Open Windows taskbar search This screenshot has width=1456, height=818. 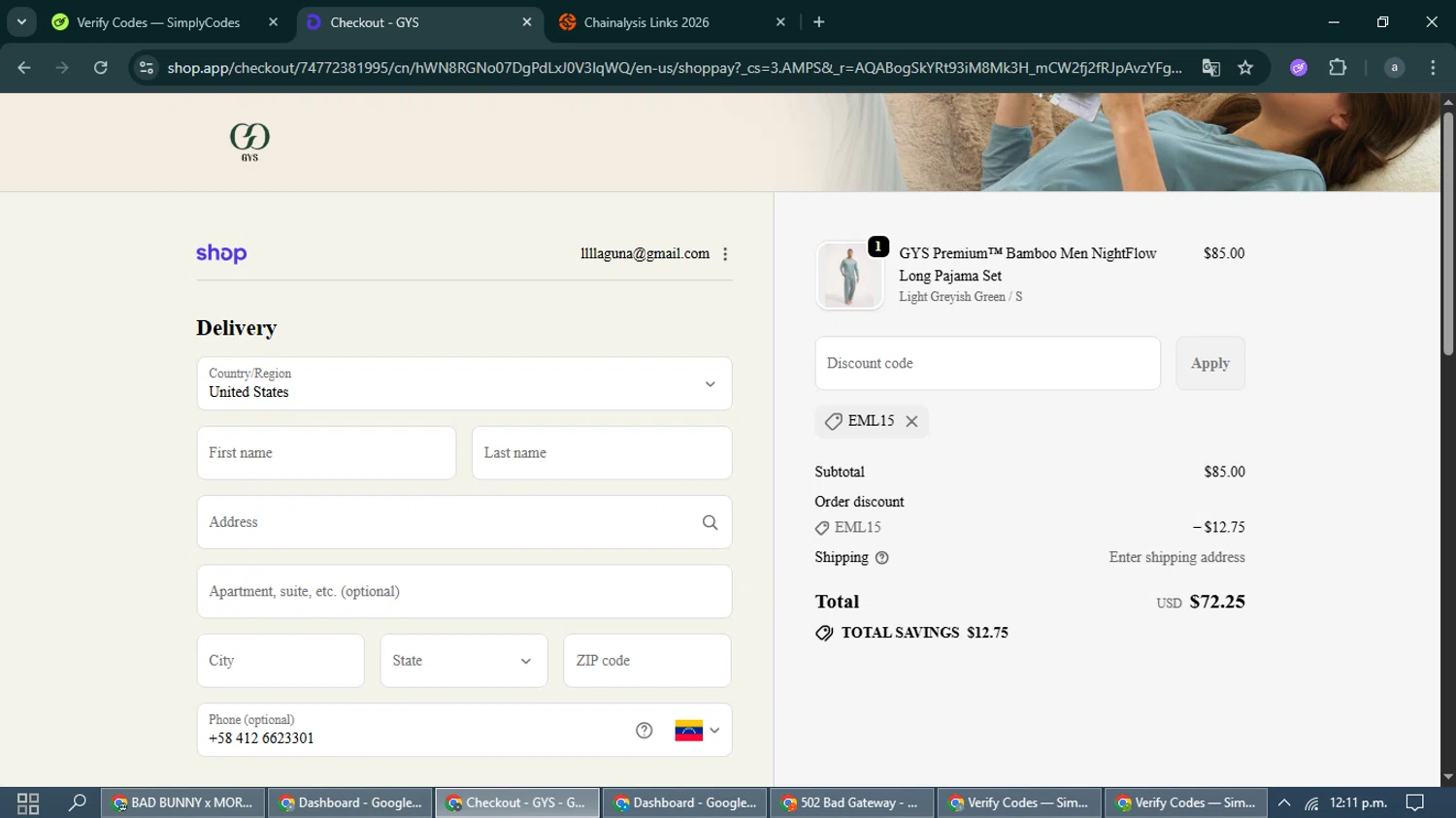(78, 803)
